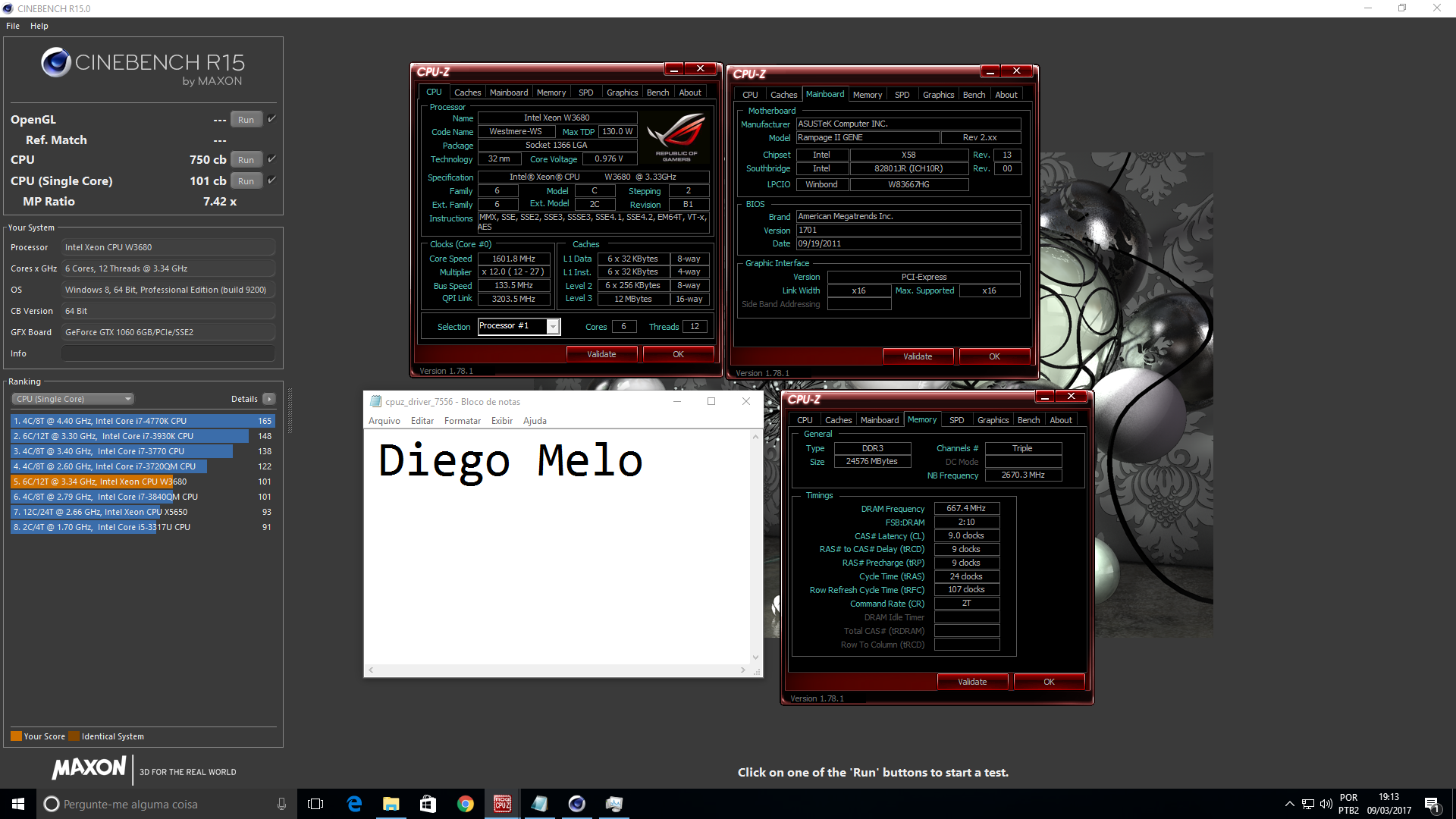
Task: Run the OpenGL benchmark
Action: (x=246, y=120)
